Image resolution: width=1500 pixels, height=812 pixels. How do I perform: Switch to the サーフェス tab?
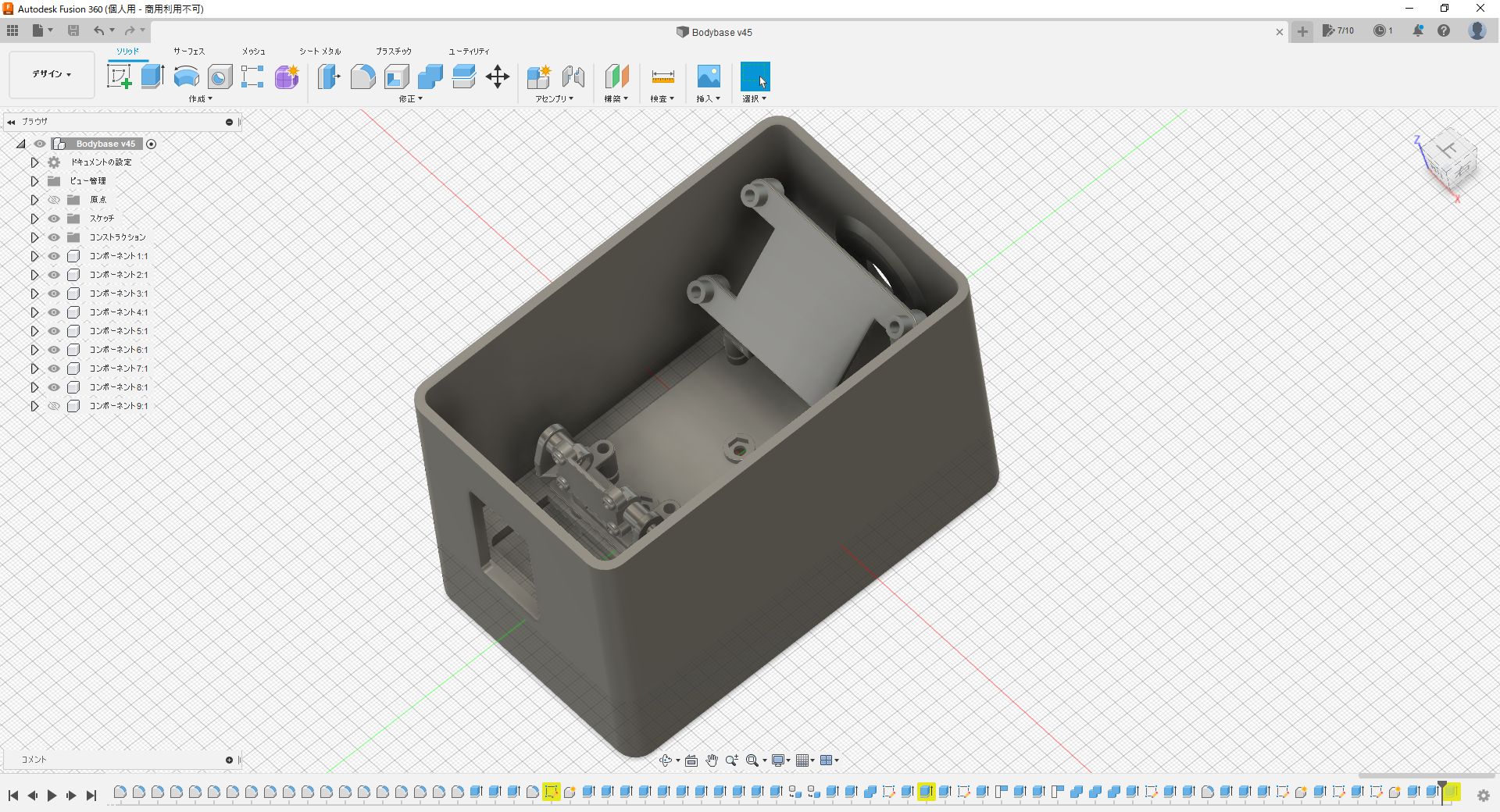click(188, 51)
